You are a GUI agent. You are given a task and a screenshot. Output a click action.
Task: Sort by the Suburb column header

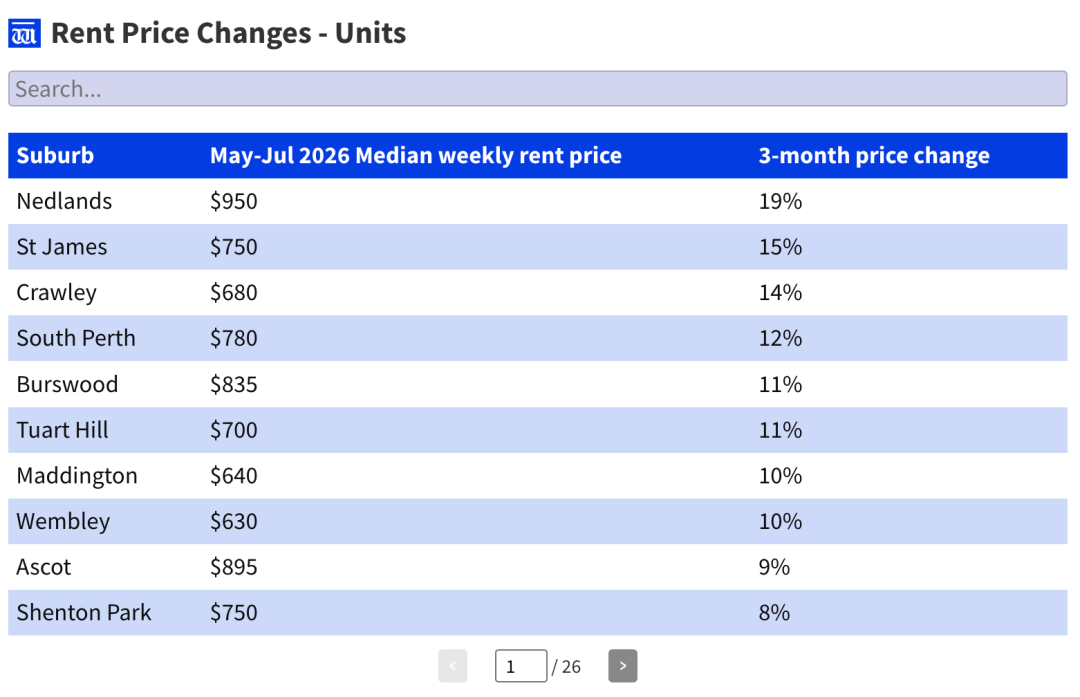pyautogui.click(x=55, y=156)
